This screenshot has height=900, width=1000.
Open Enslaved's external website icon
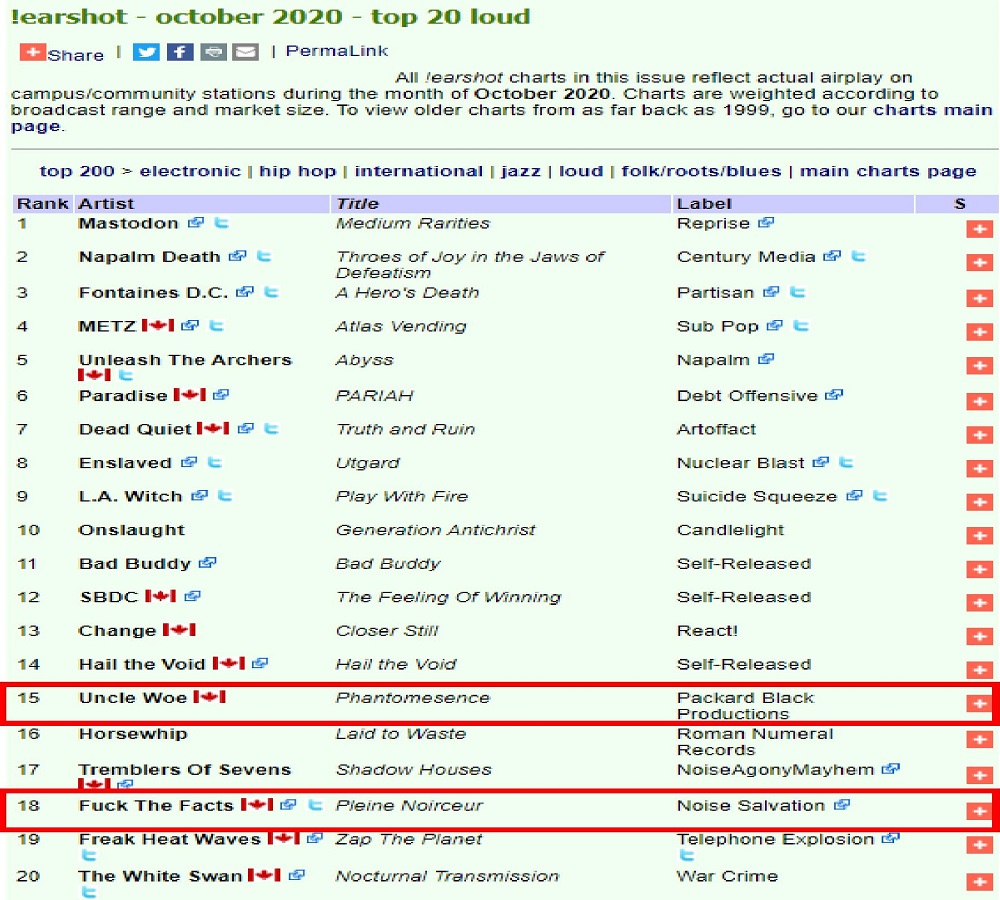(x=190, y=463)
